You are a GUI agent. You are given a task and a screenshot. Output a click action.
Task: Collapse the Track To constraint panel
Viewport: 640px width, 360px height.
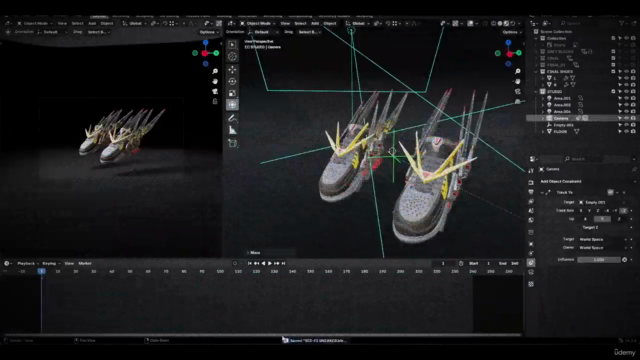tap(542, 192)
